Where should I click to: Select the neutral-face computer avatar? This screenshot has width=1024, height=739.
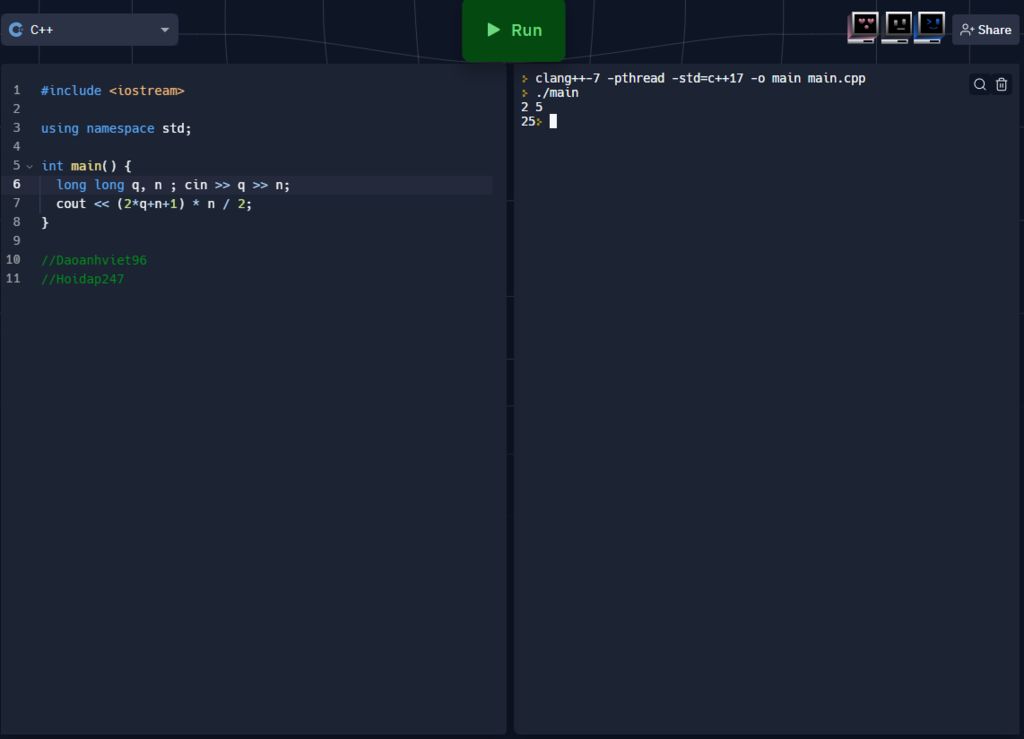(897, 27)
